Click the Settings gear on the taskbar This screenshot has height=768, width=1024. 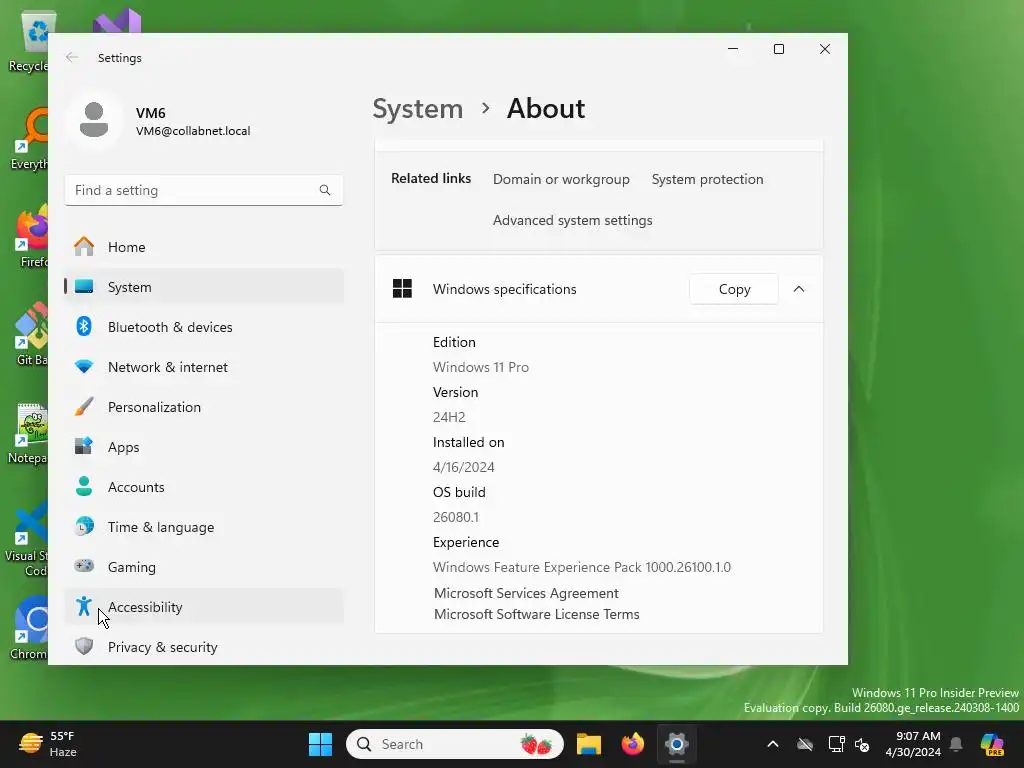[x=677, y=744]
